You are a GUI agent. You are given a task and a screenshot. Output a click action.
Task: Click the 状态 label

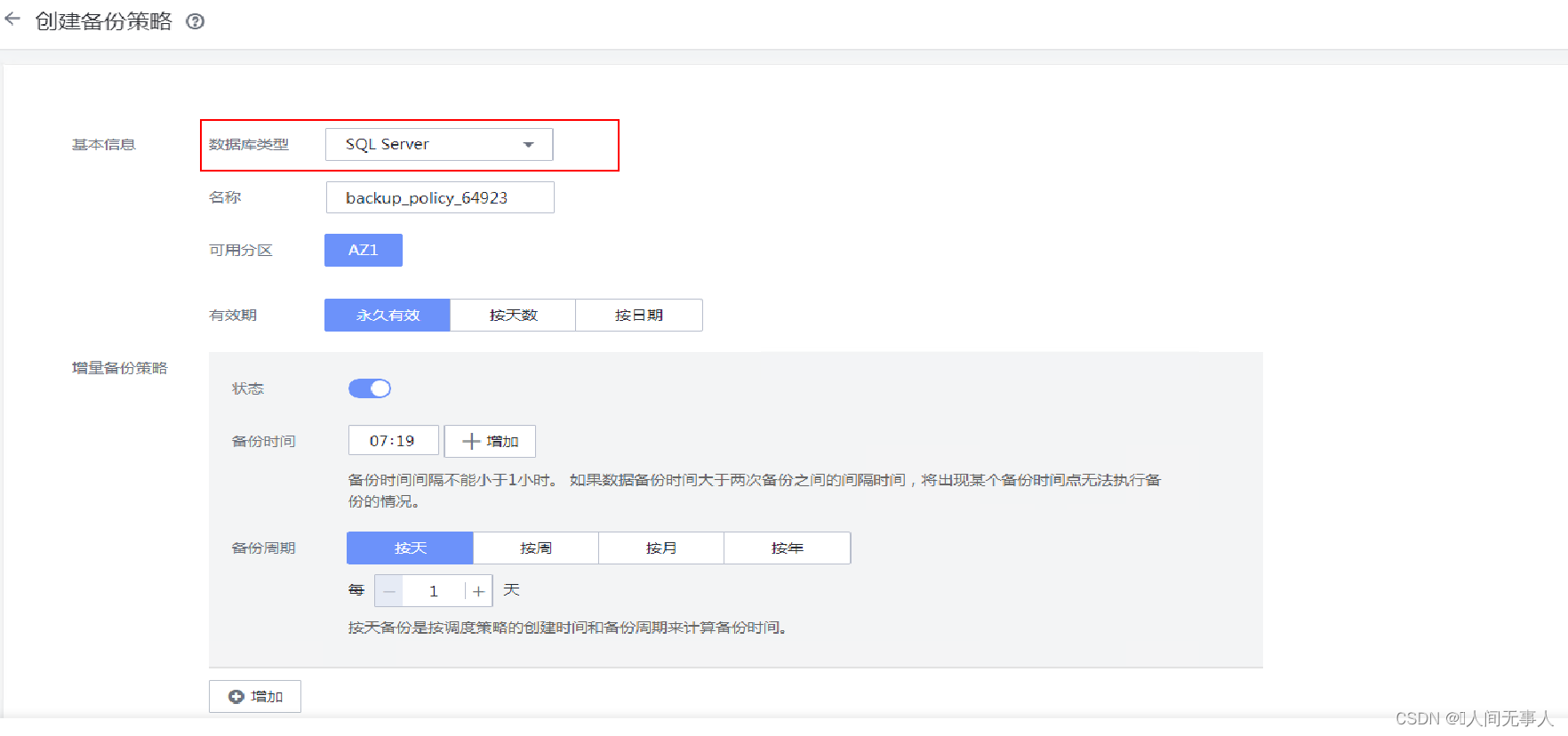(247, 389)
